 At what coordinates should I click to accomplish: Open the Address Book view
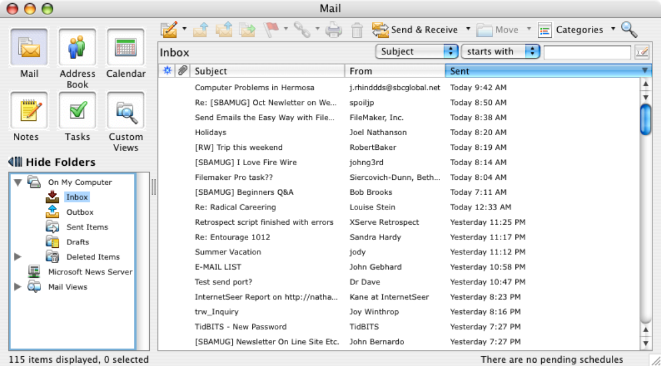click(77, 58)
